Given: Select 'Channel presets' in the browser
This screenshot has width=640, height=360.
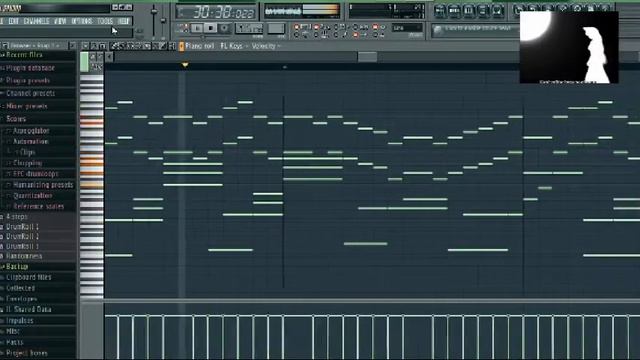Looking at the screenshot, I should (x=30, y=93).
